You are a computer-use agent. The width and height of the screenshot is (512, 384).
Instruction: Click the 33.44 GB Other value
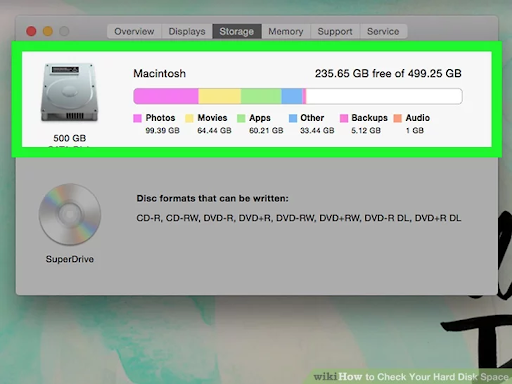coord(317,130)
